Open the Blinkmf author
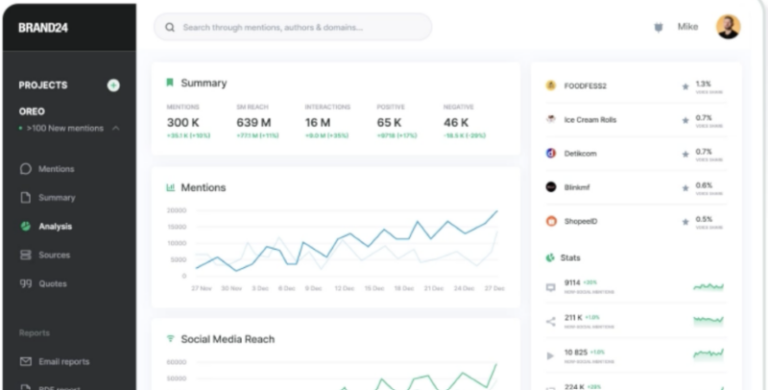 coord(577,187)
